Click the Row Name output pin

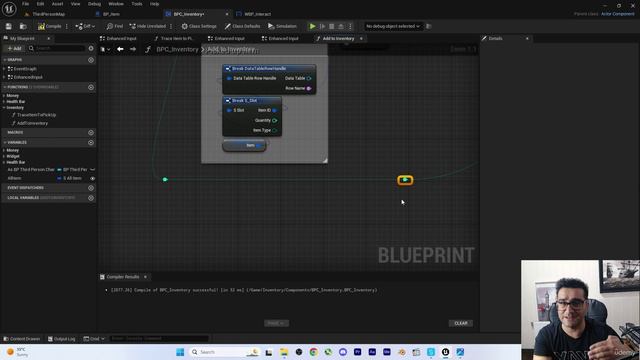pyautogui.click(x=309, y=88)
